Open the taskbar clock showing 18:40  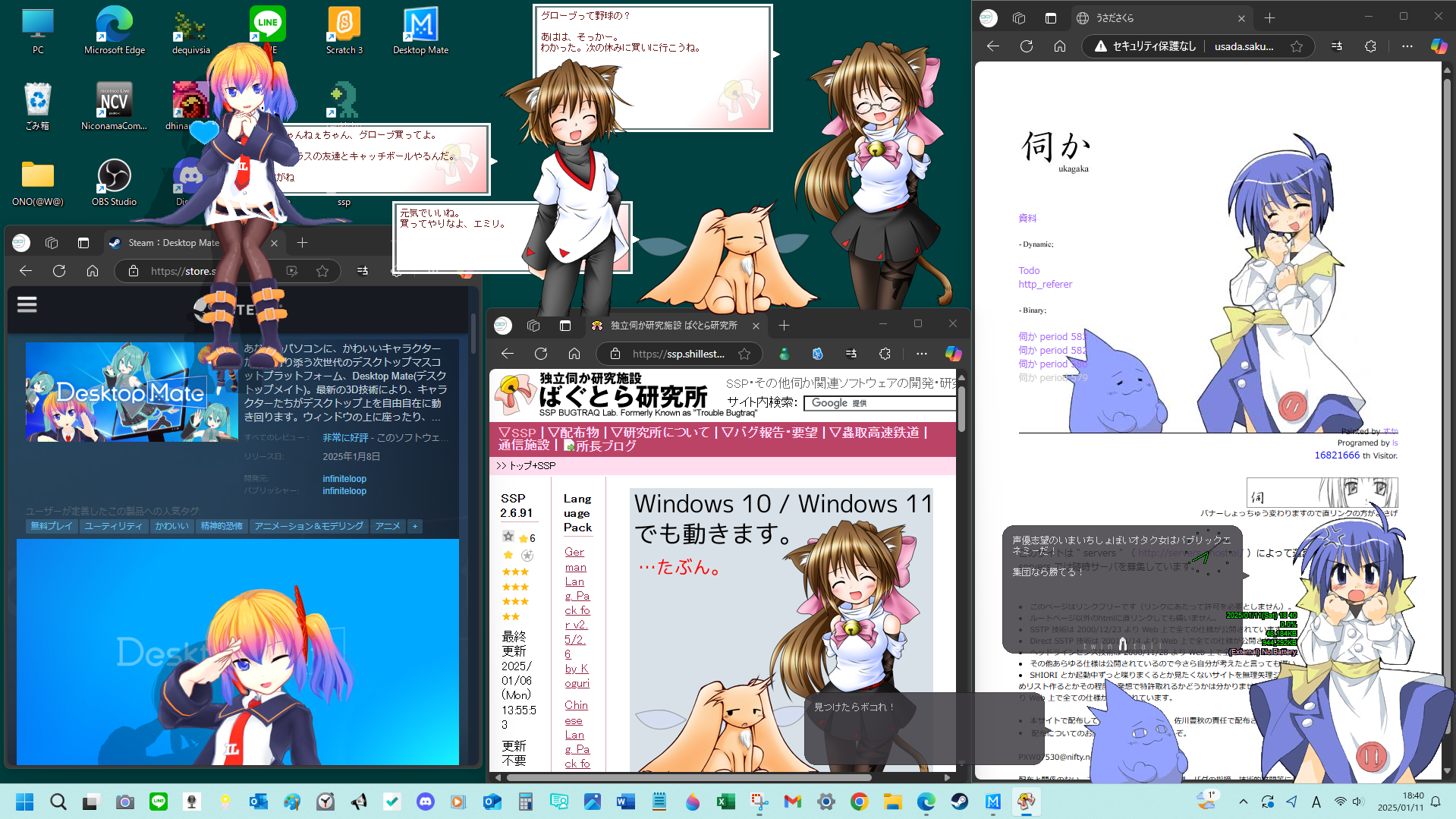point(1401,802)
